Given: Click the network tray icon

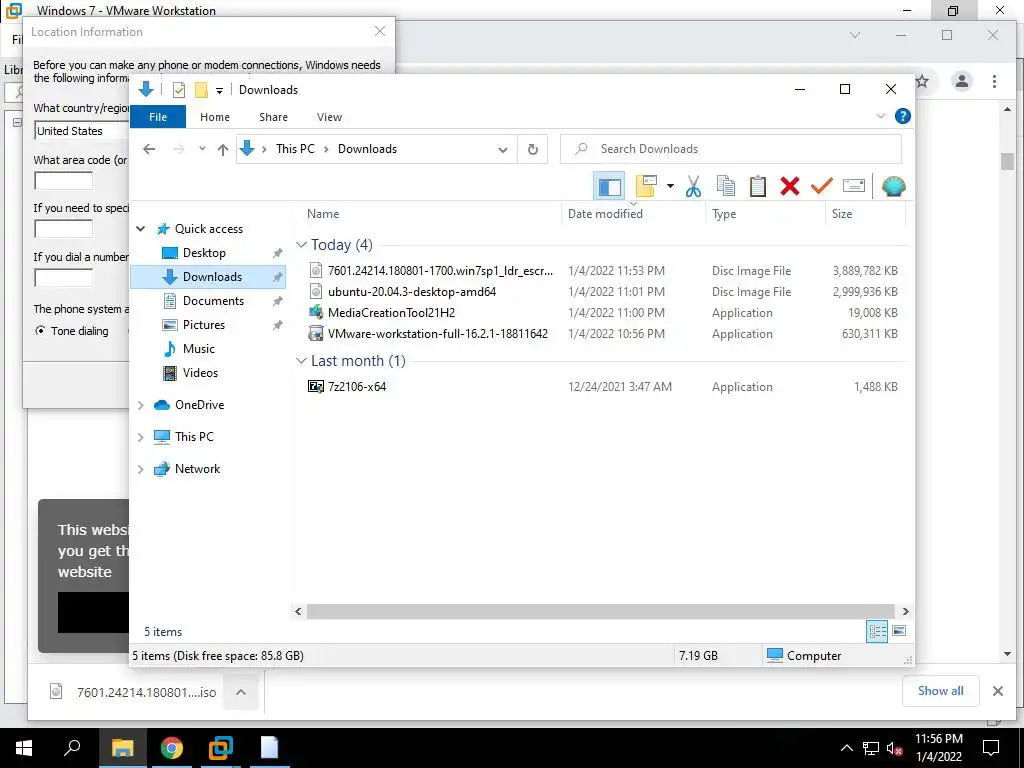Looking at the screenshot, I should pyautogui.click(x=871, y=748).
